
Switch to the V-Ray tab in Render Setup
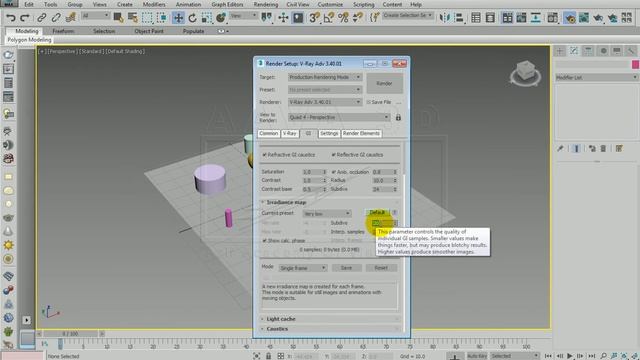pyautogui.click(x=290, y=133)
